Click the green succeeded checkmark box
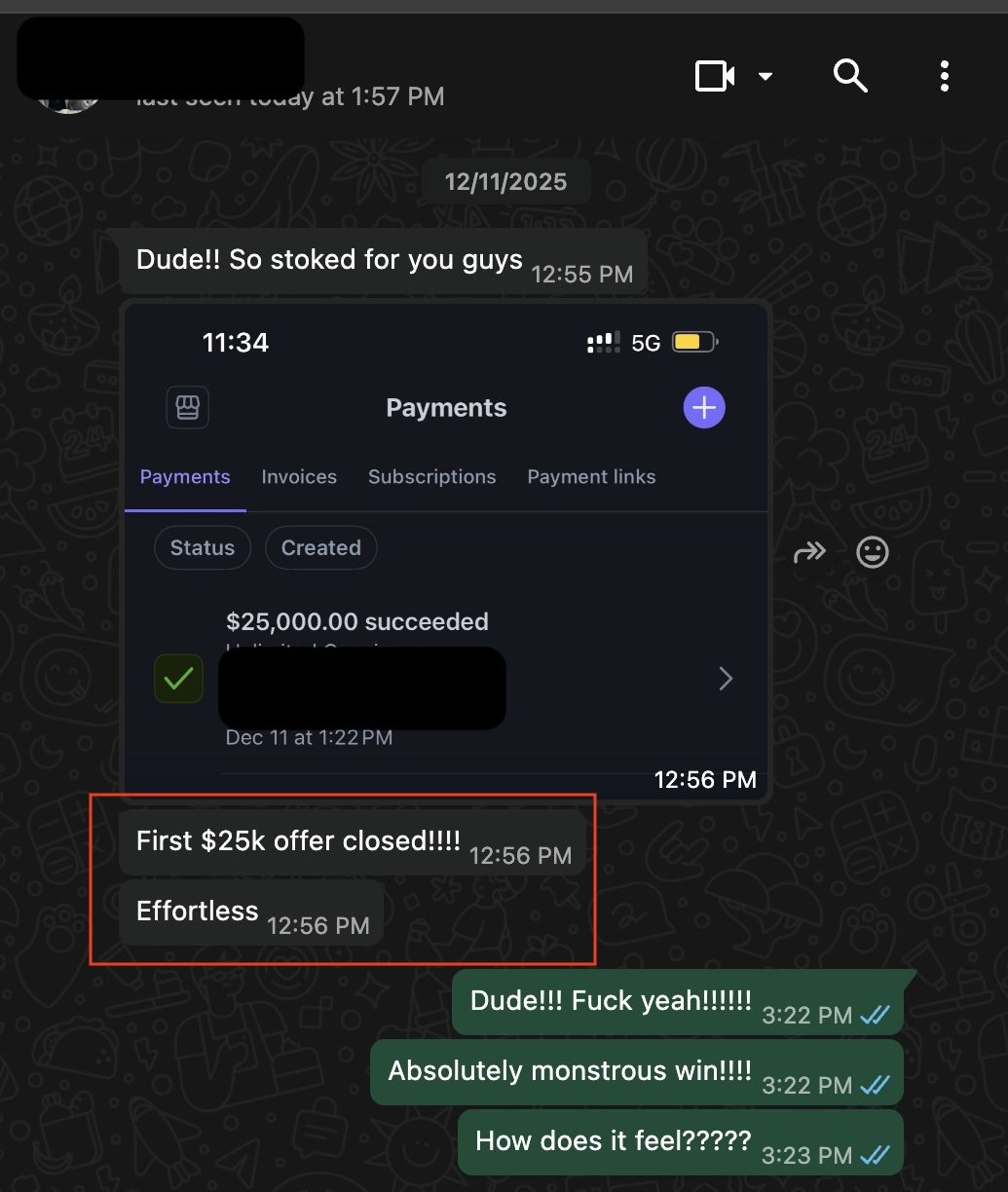 pos(179,679)
